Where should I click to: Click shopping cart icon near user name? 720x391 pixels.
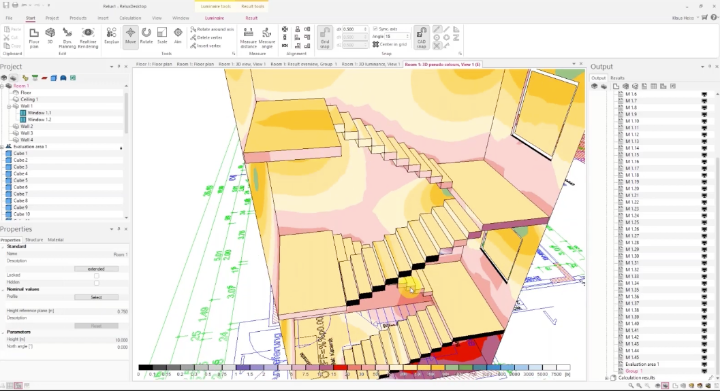704,18
